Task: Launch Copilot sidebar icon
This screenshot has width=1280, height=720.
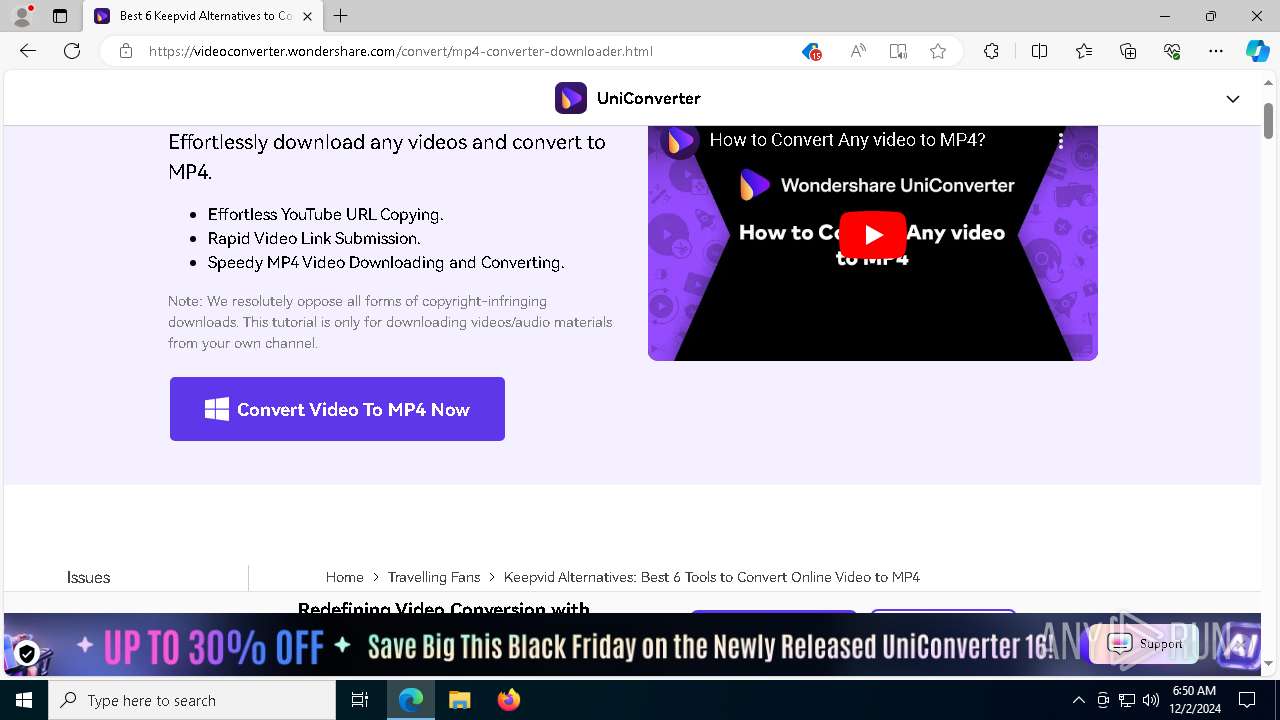Action: 1257,51
